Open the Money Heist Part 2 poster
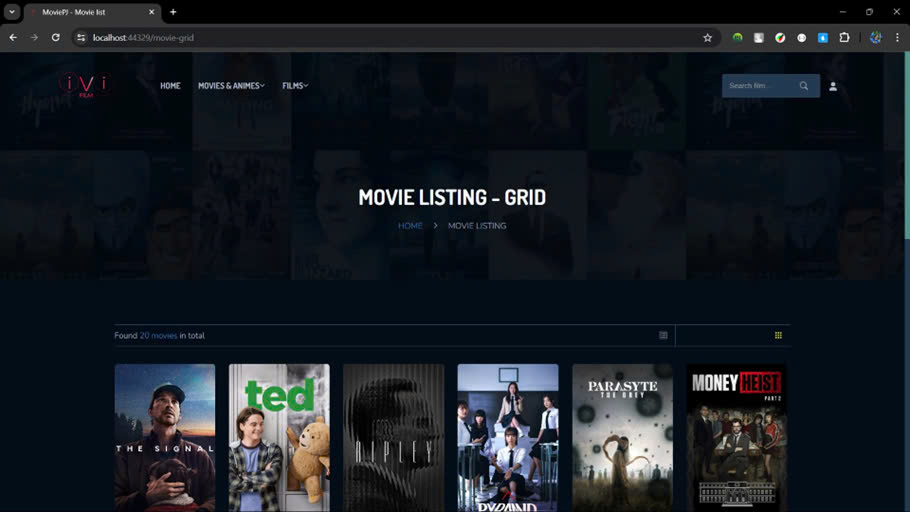The image size is (910, 512). (737, 438)
